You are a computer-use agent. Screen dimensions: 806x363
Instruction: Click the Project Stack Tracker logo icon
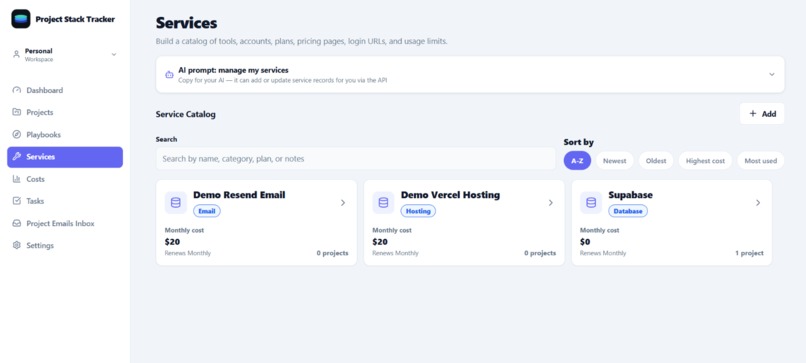(x=21, y=19)
